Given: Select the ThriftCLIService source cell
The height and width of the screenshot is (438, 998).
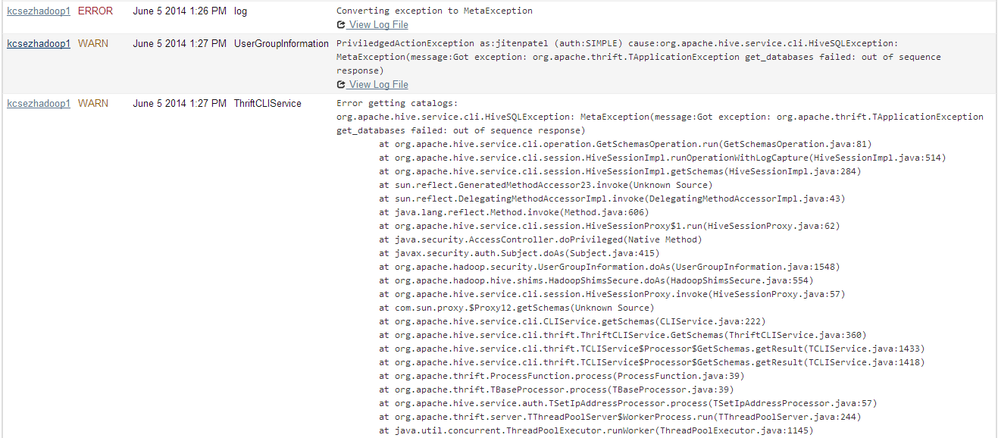Looking at the screenshot, I should (x=267, y=102).
